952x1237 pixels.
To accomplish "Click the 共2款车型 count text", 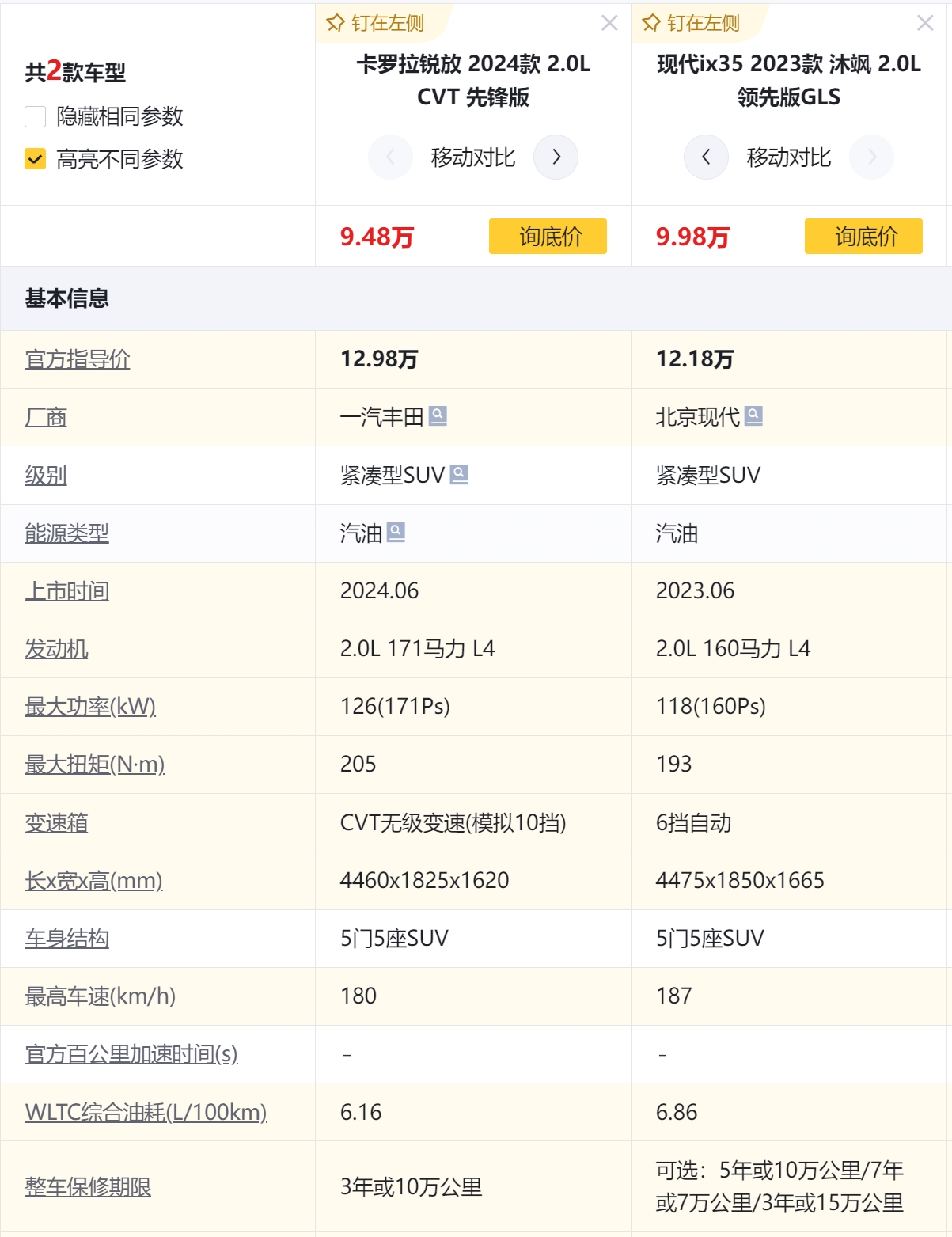I will 75,71.
